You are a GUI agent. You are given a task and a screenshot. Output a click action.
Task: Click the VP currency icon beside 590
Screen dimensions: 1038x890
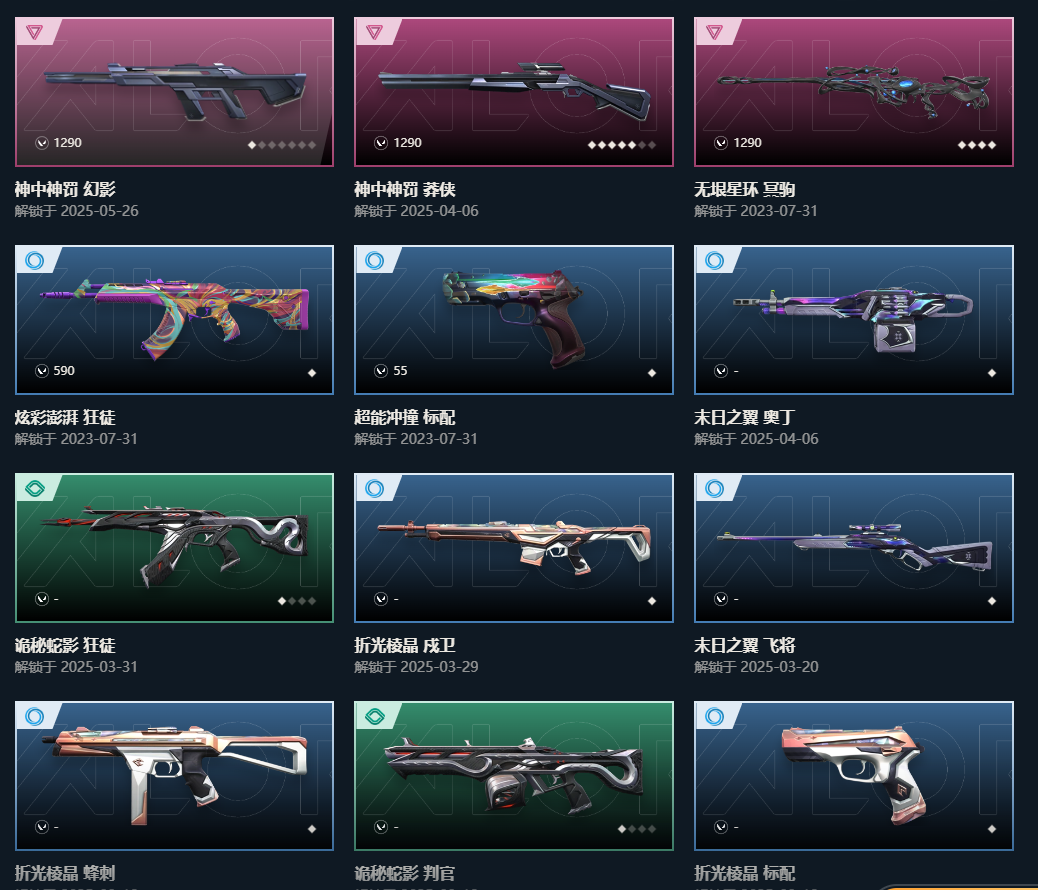click(x=42, y=371)
